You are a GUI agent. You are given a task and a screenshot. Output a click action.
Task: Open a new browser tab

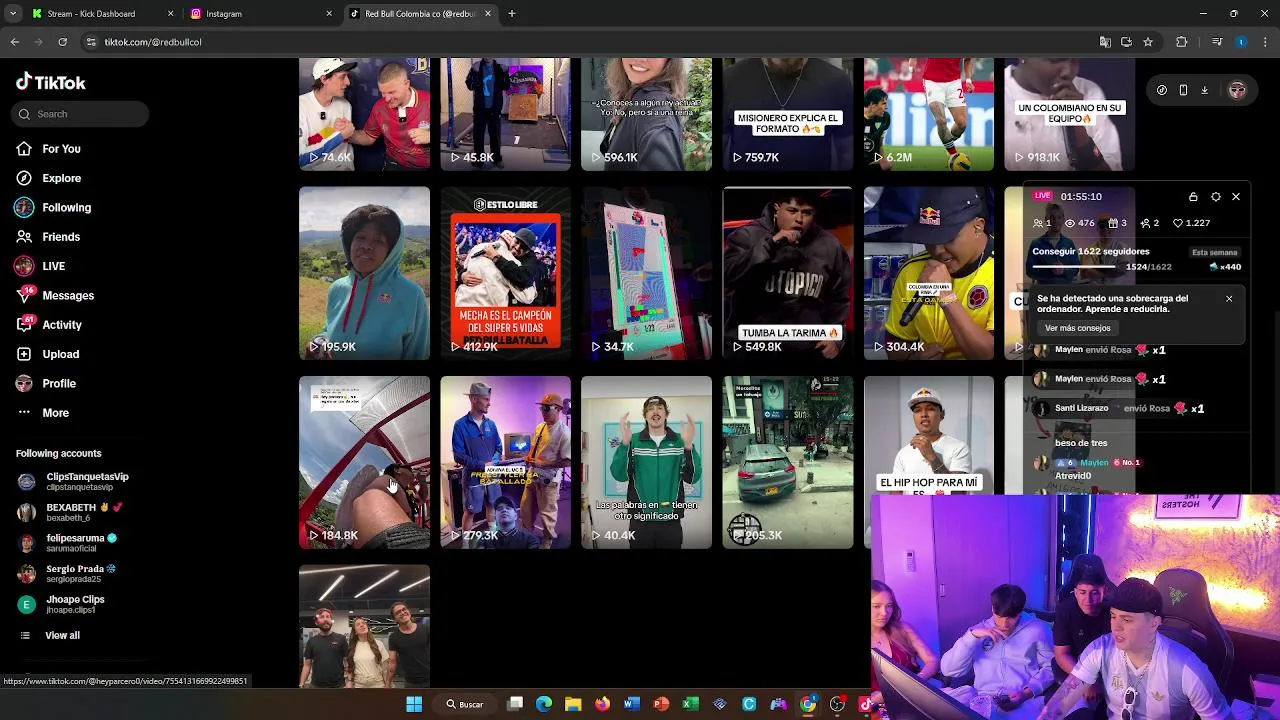(x=512, y=14)
